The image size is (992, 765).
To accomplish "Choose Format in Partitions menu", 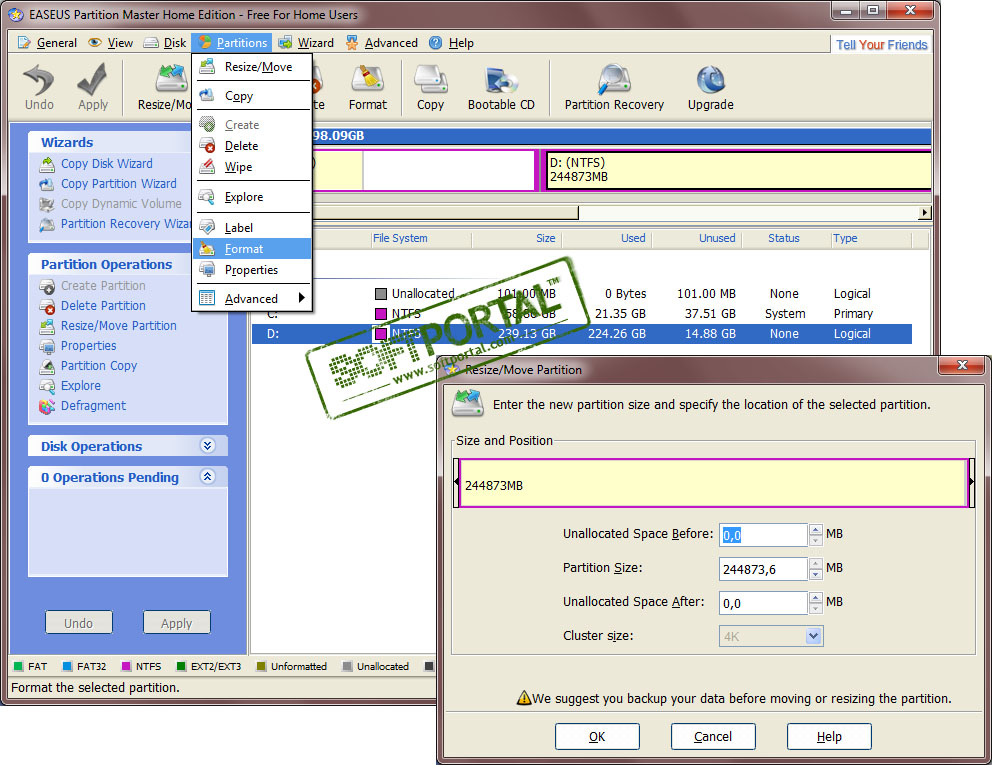I will click(x=252, y=249).
